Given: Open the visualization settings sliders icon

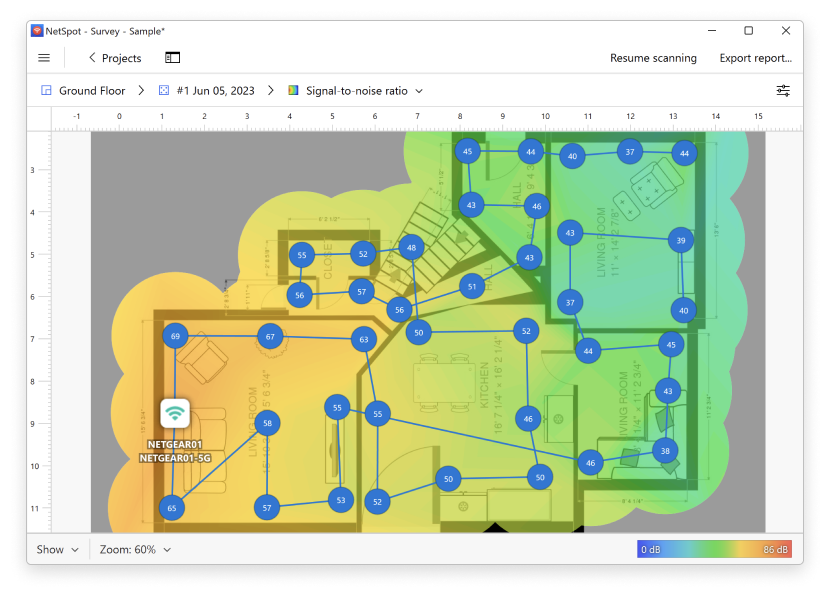Looking at the screenshot, I should tap(783, 90).
